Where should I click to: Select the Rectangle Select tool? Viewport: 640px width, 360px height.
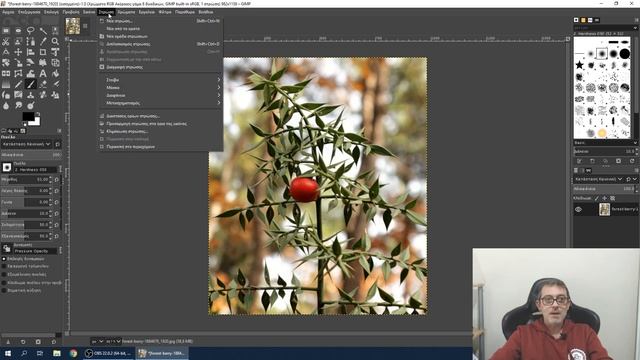(x=6, y=31)
